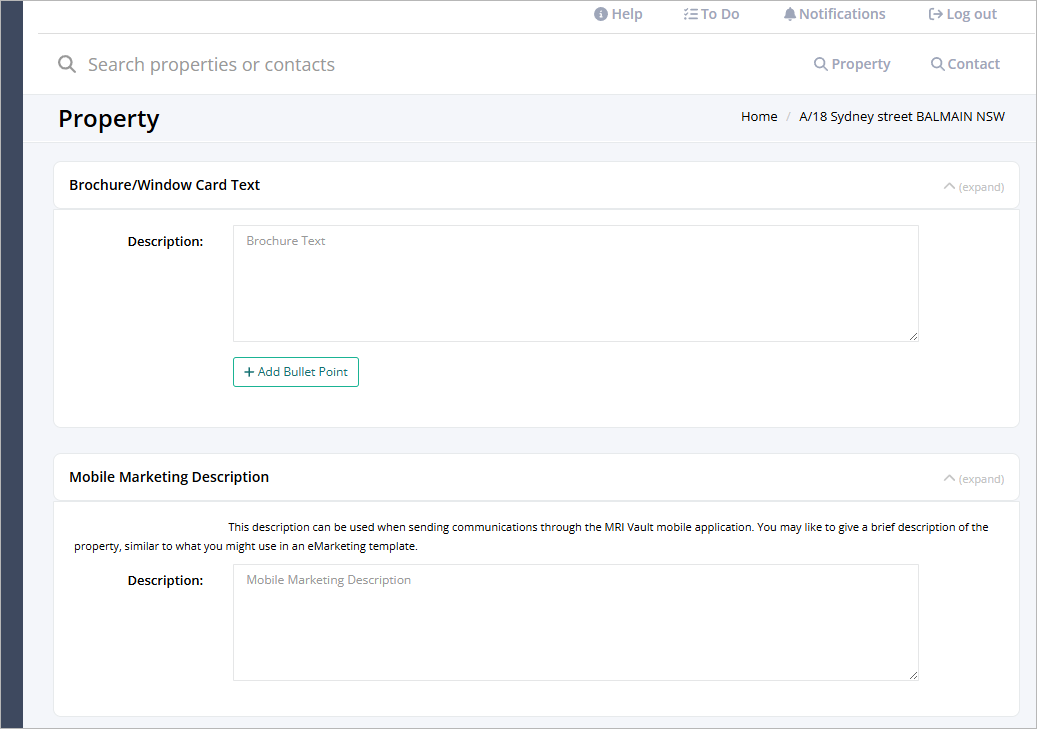The image size is (1037, 729).
Task: Click the Brochure/Window Card Text heading
Action: (165, 185)
